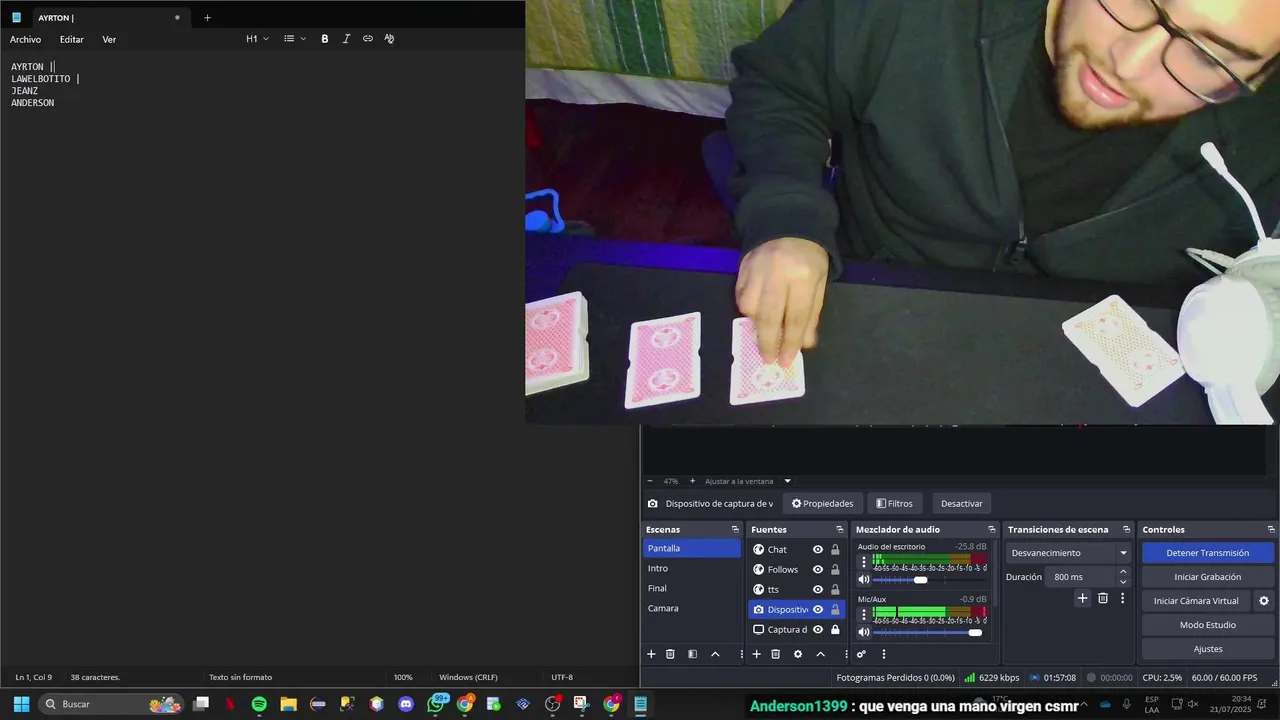
Task: Add a new scene with plus icon
Action: click(x=651, y=654)
